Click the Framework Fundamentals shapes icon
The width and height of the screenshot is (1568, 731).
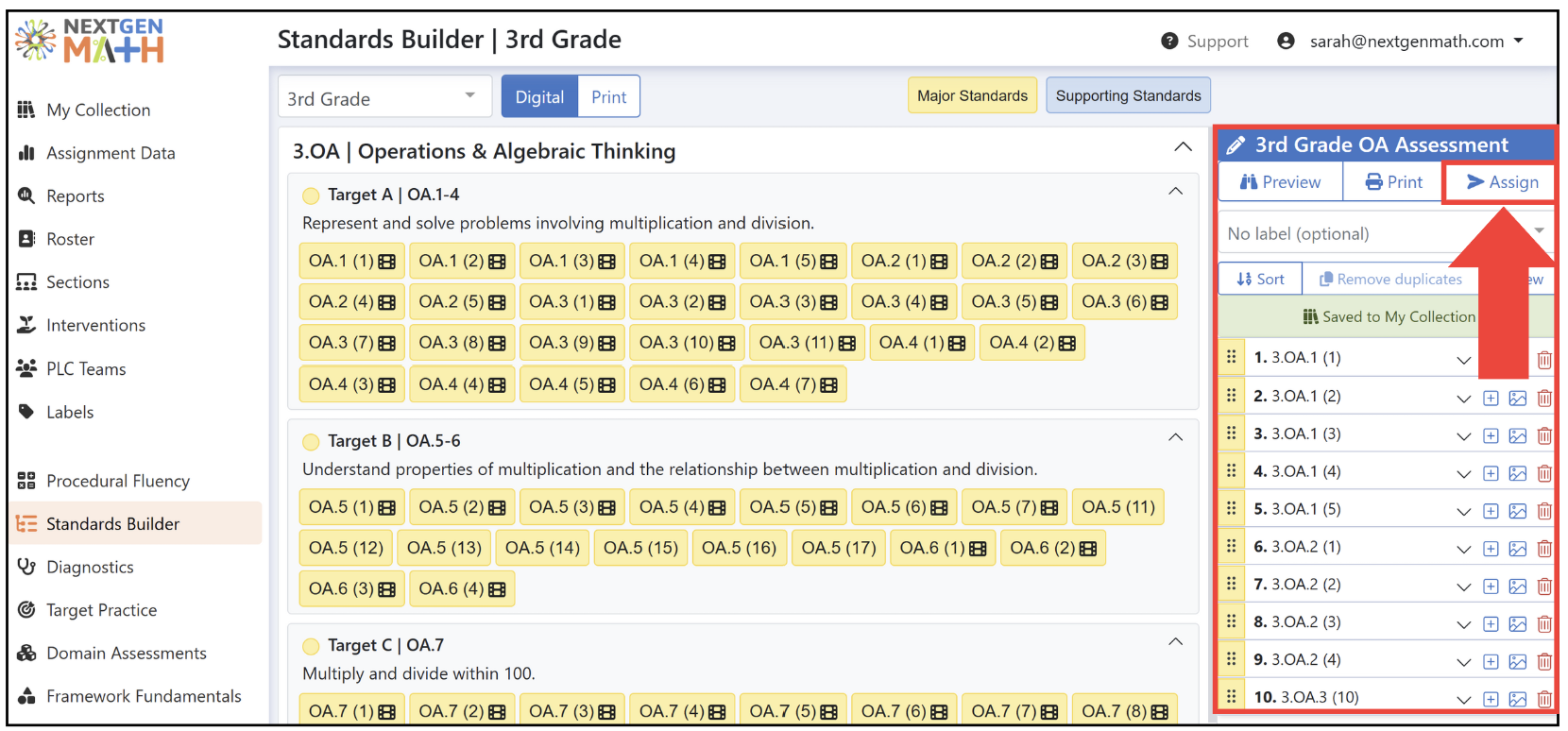[26, 696]
